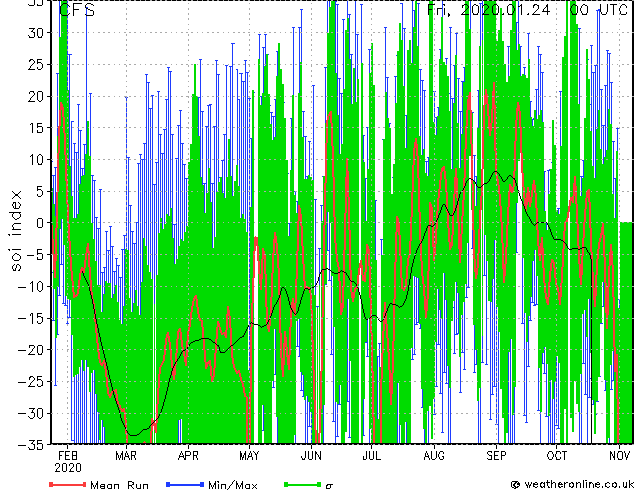Screen dimensions: 634x490
Task: Click the SEP month axis label
Action: pos(496,456)
